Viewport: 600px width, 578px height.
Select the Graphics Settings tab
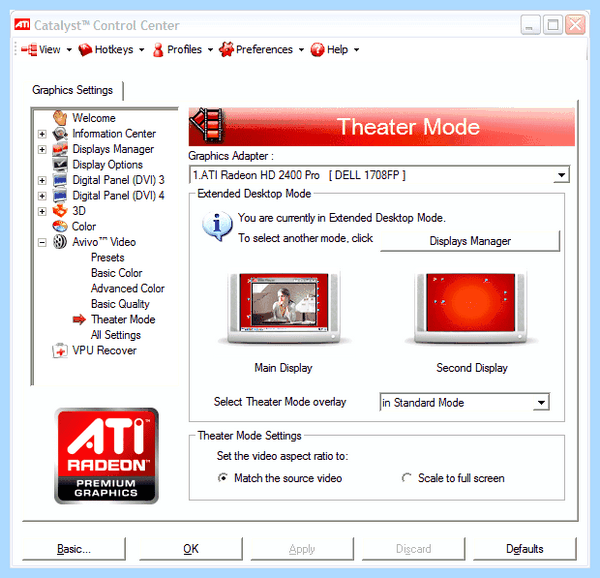pos(73,90)
